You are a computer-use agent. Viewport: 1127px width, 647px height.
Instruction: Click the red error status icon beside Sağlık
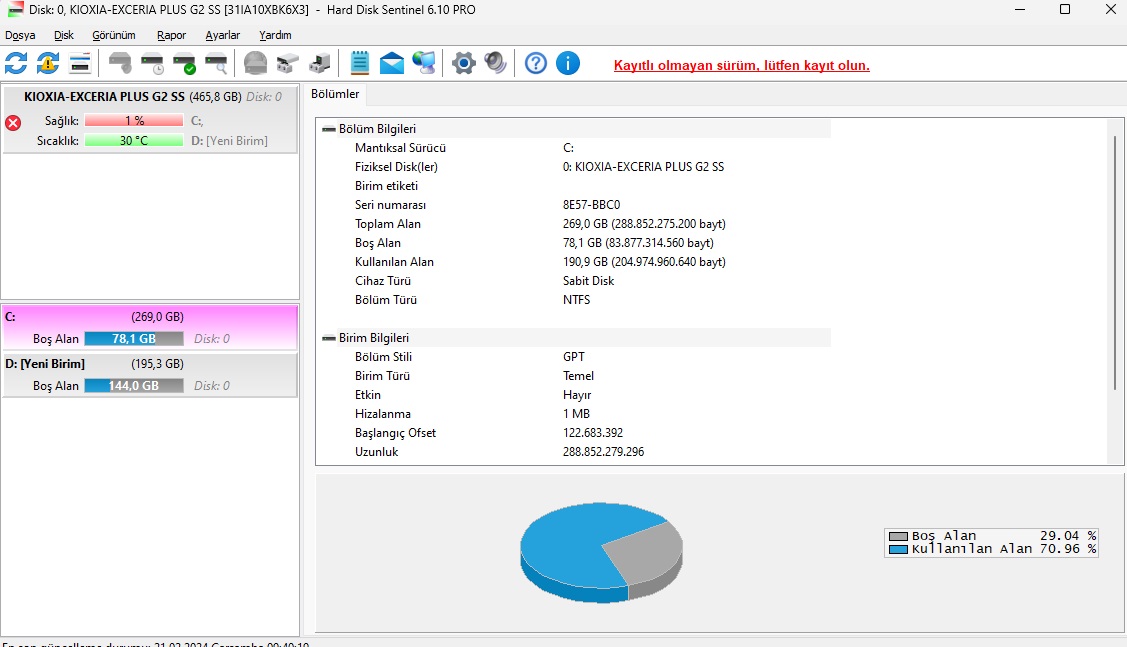13,123
